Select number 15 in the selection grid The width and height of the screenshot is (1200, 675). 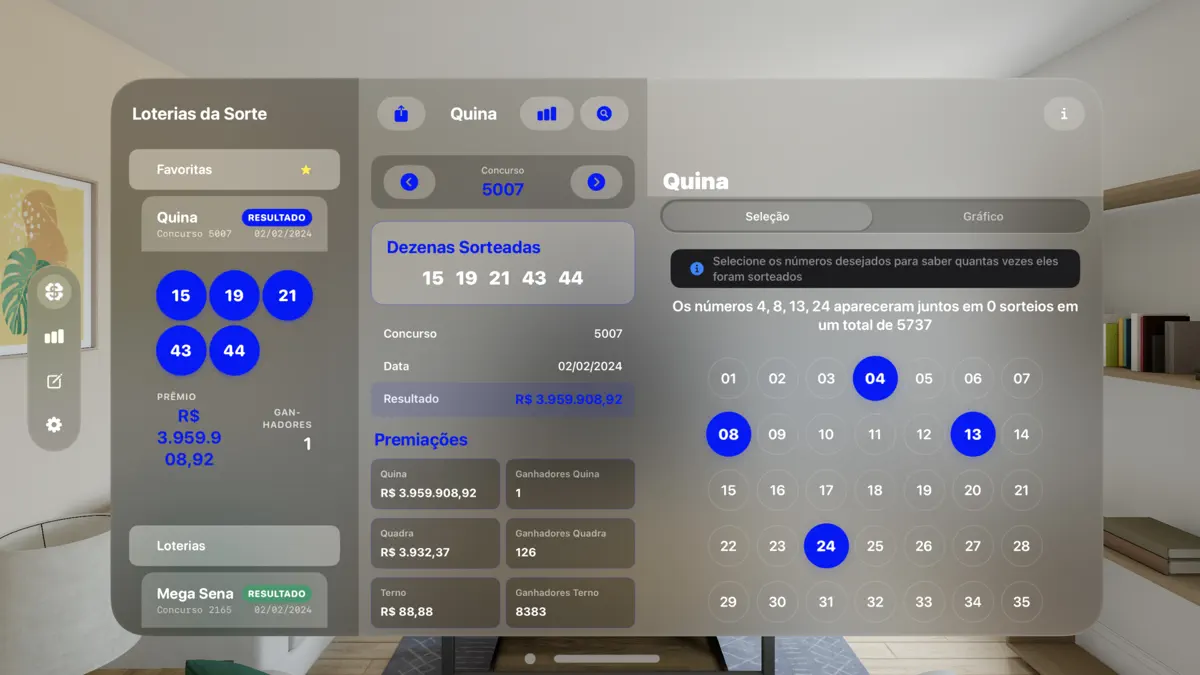[x=728, y=490]
